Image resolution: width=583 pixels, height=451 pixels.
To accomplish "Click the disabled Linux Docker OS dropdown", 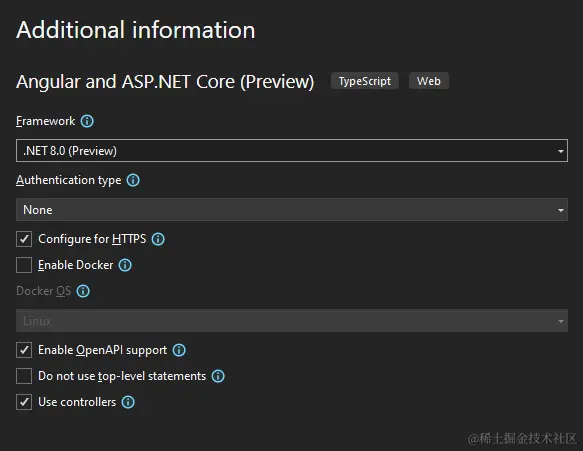I will click(x=292, y=320).
